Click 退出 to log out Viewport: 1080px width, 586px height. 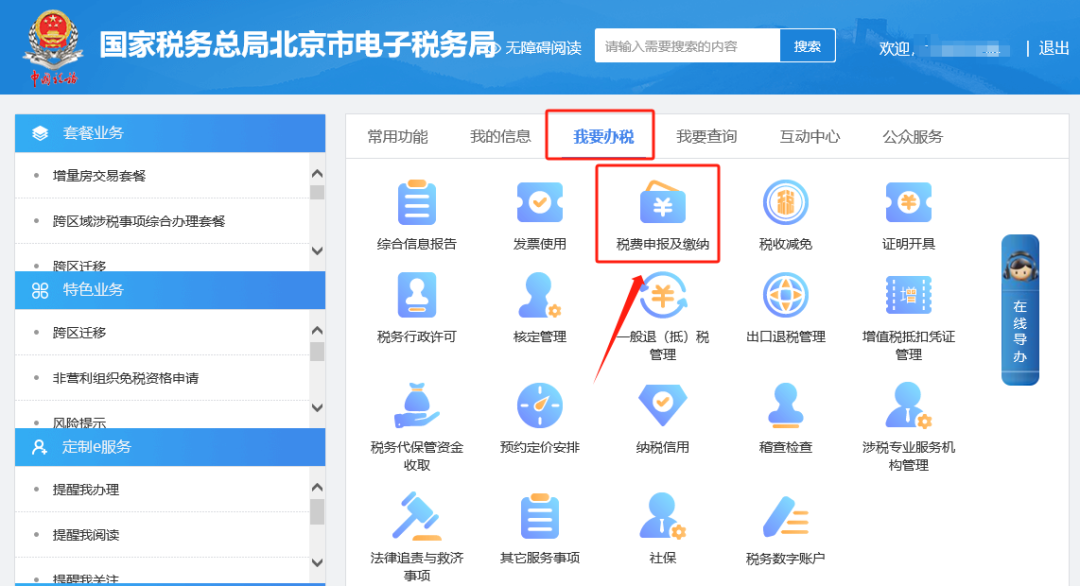1053,48
